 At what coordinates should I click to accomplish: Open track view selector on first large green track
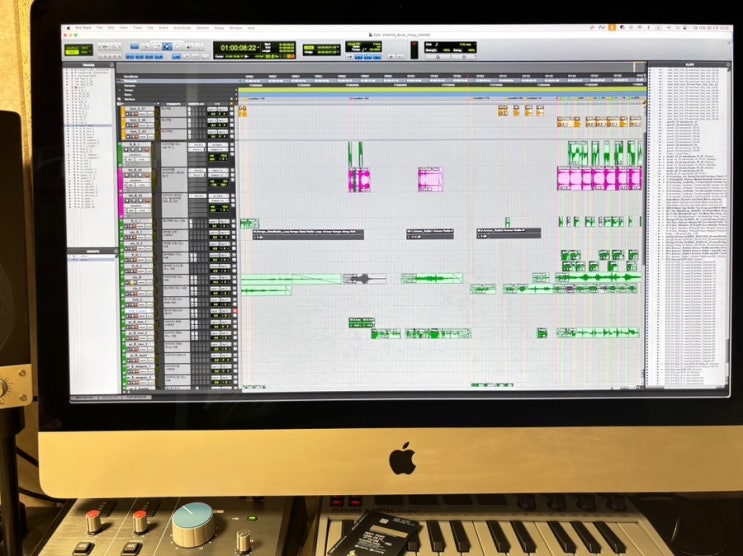coord(136,155)
